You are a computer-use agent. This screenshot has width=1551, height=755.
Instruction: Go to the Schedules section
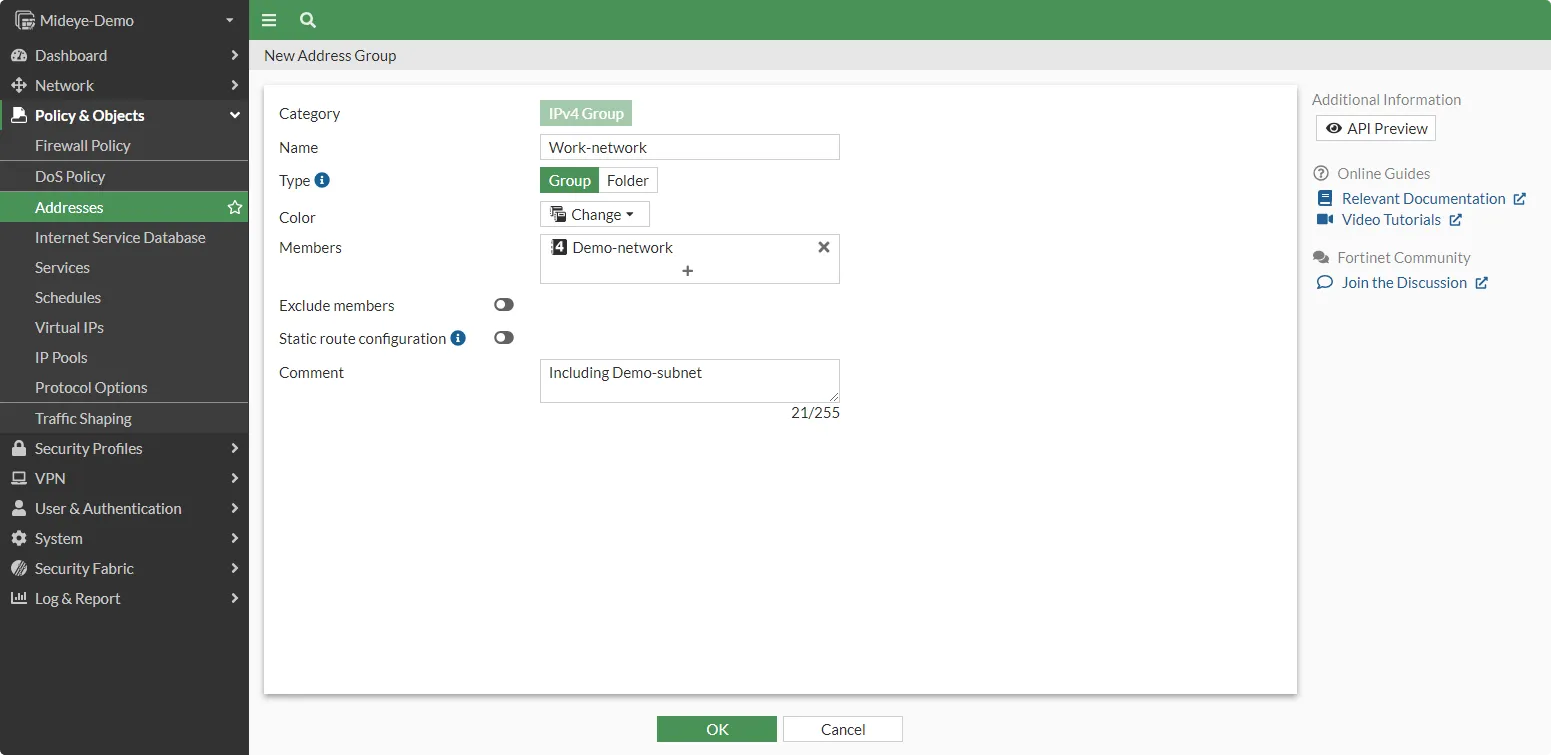(68, 297)
